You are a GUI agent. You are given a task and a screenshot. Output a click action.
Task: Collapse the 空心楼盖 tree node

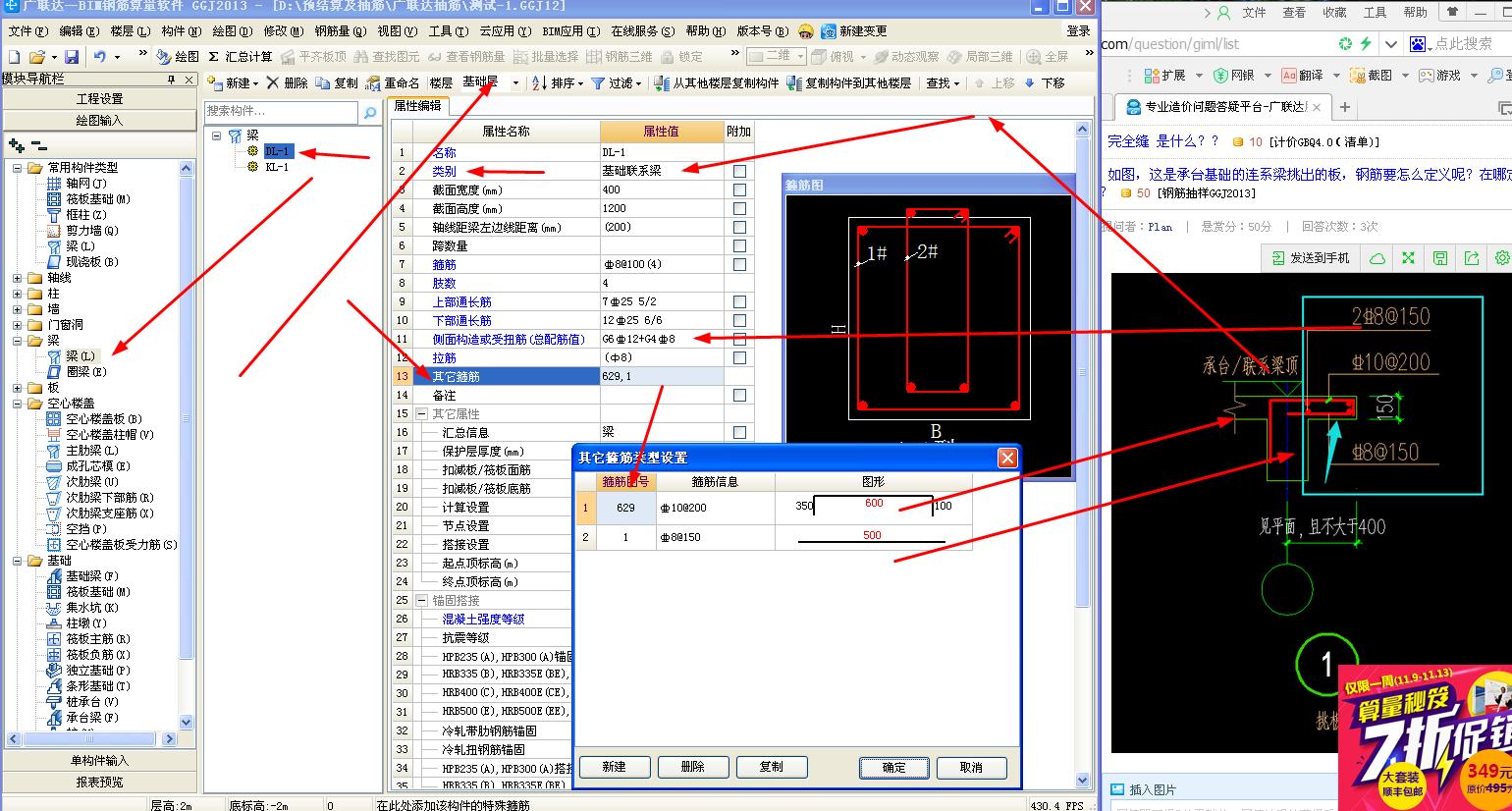tap(17, 404)
